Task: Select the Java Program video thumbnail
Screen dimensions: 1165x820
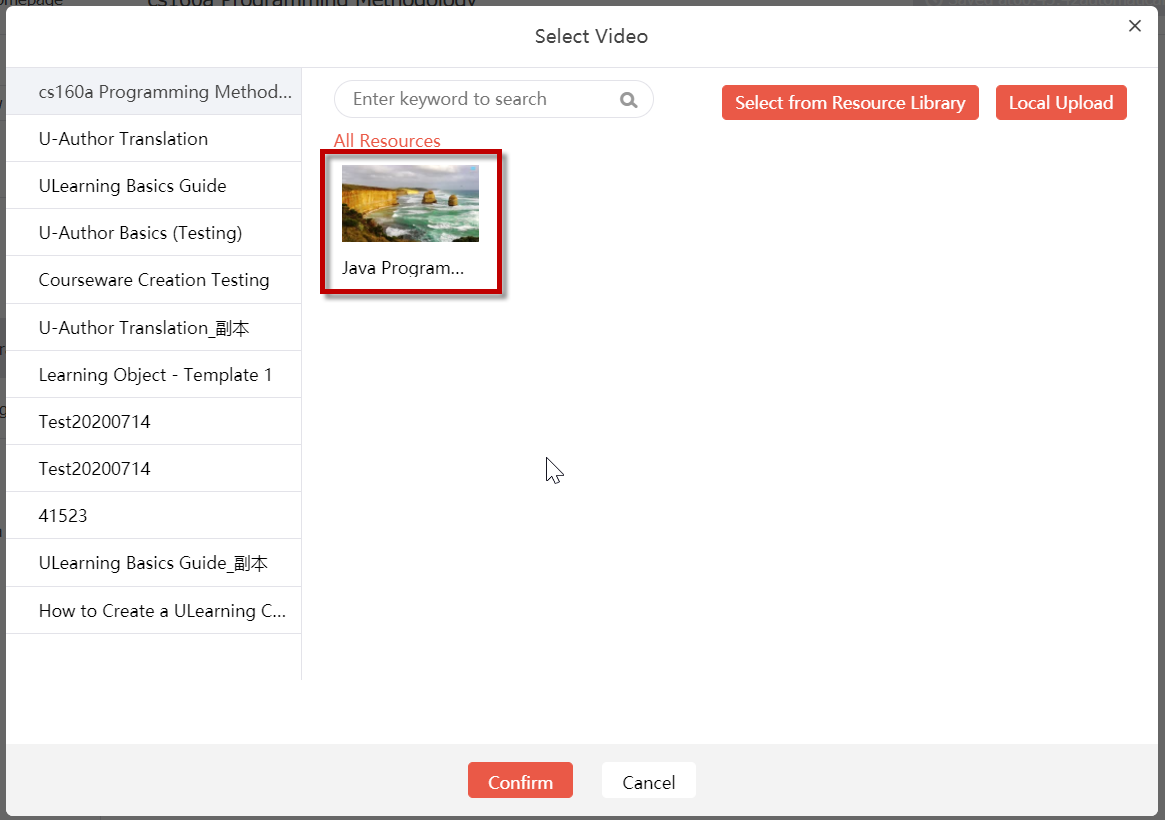Action: 410,204
